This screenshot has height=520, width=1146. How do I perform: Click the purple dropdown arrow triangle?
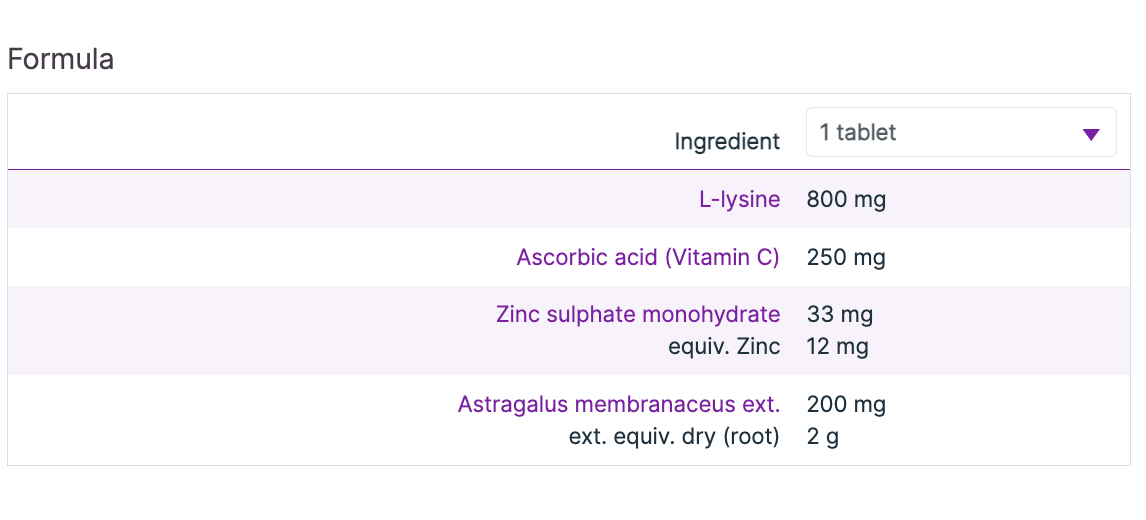pyautogui.click(x=1091, y=134)
